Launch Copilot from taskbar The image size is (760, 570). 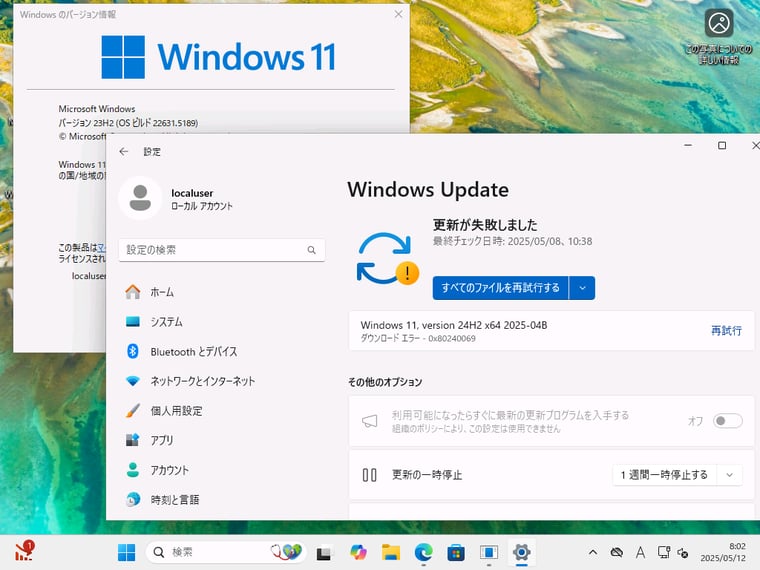[358, 552]
